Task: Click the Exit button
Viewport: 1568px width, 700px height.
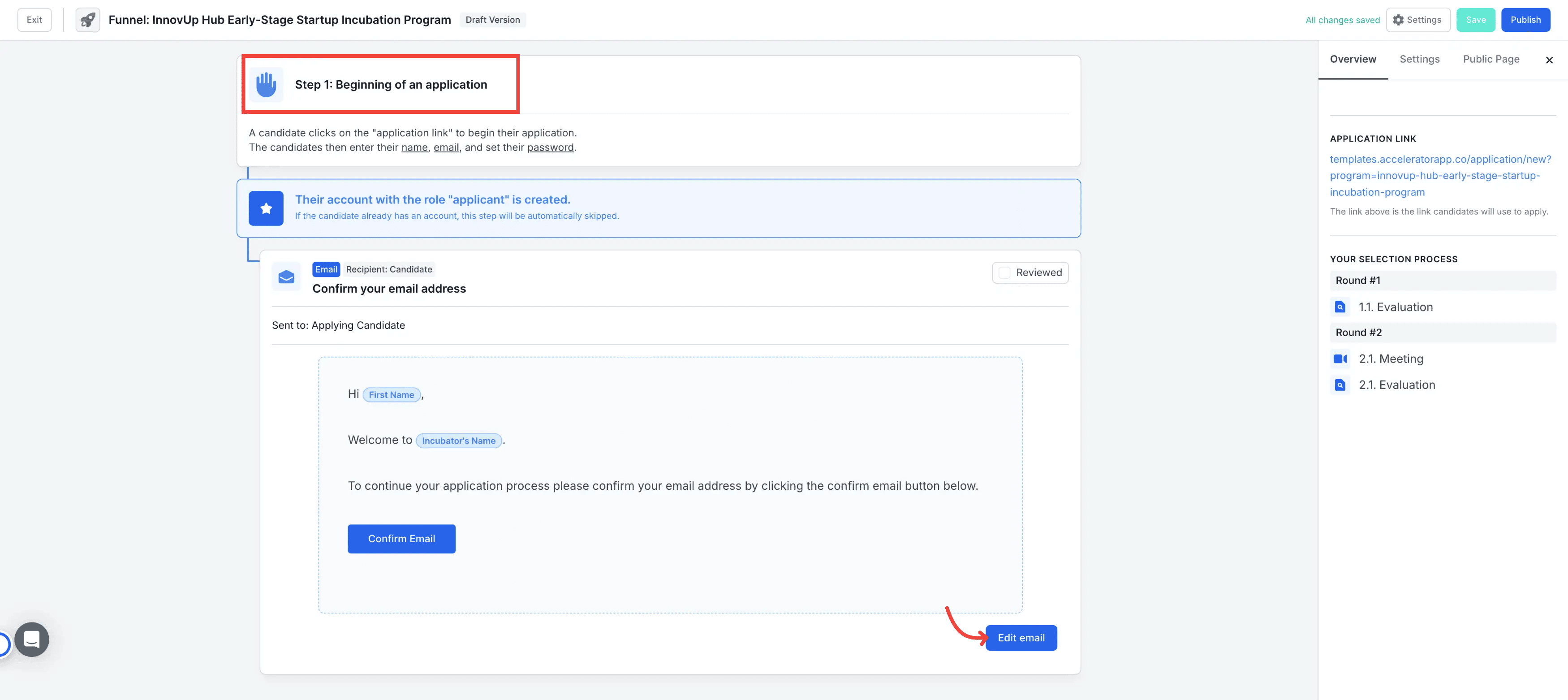Action: 34,20
